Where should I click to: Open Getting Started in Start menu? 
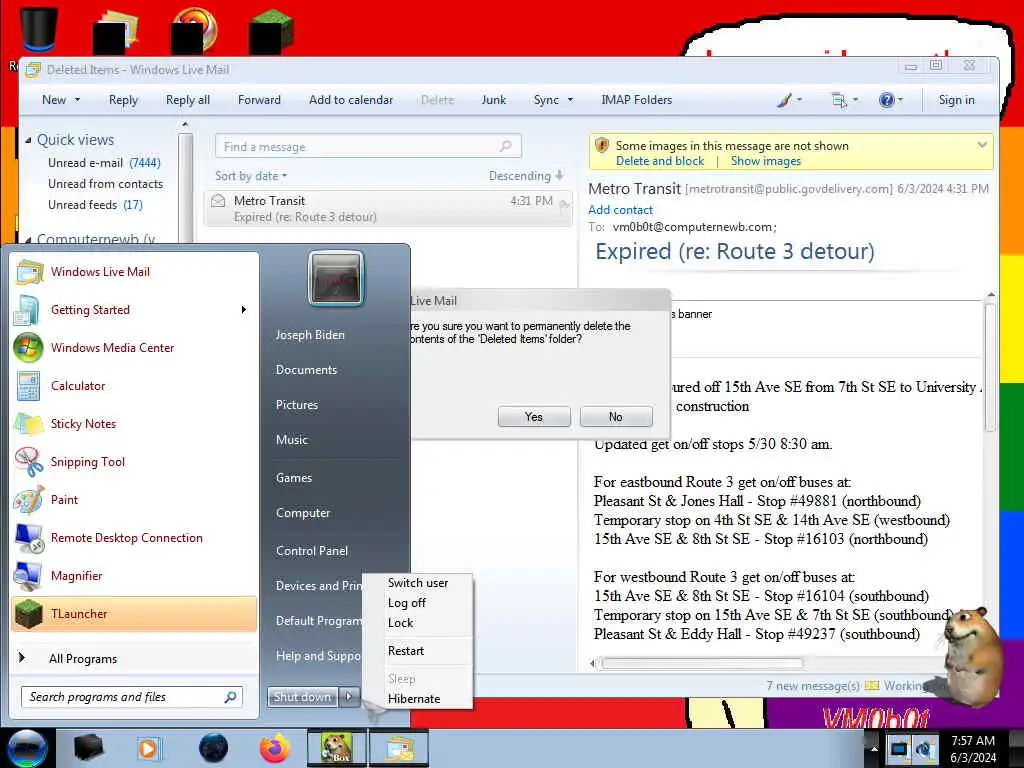point(134,310)
